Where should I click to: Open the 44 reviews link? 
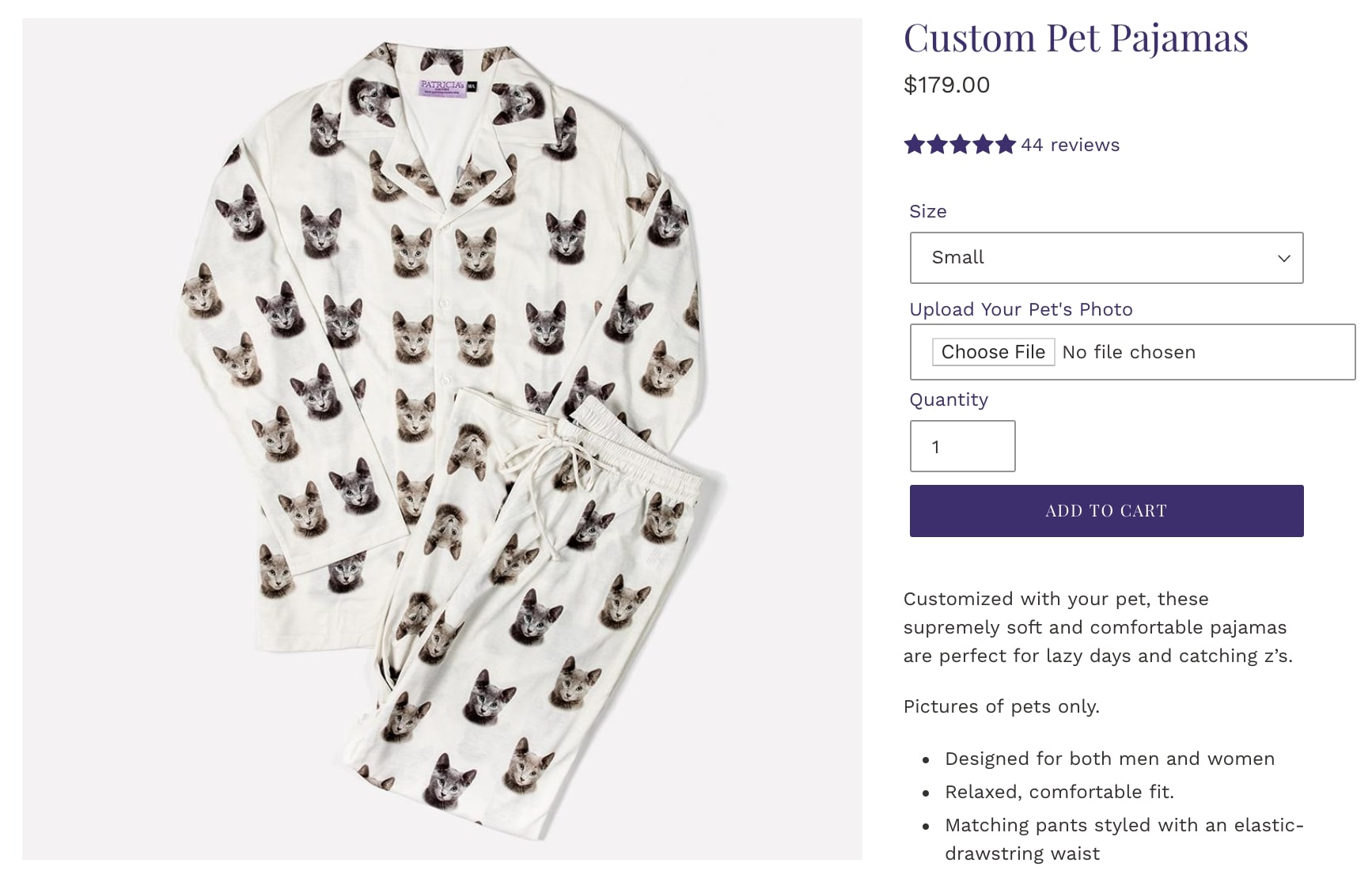click(x=1070, y=145)
